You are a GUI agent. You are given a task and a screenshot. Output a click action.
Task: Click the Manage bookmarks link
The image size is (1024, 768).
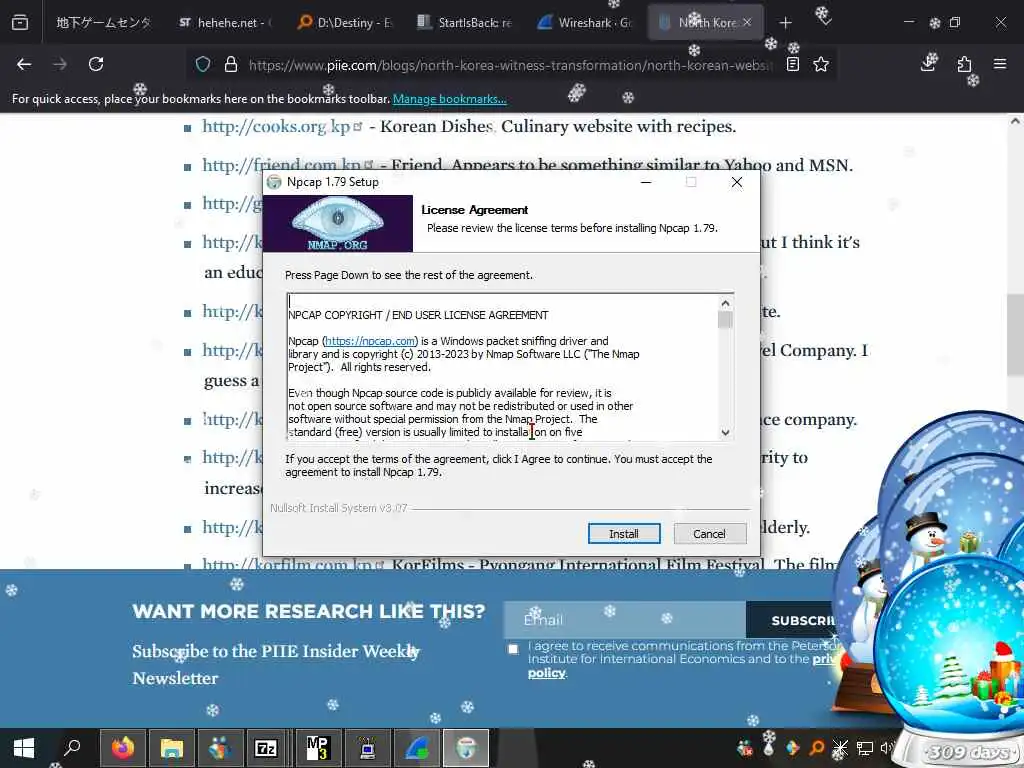[x=449, y=99]
